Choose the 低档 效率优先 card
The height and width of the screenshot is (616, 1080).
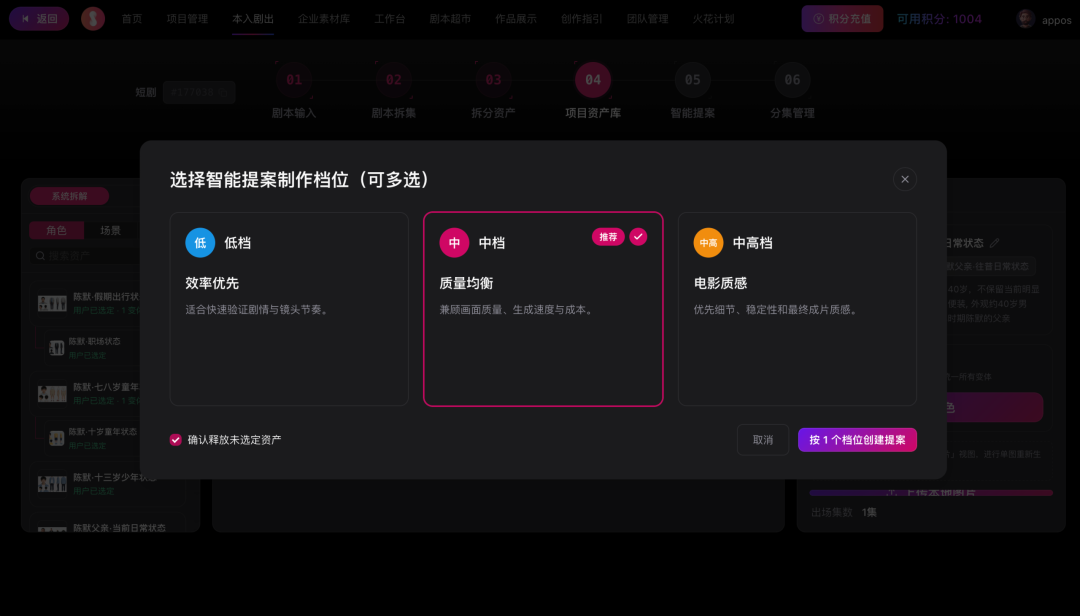point(289,309)
